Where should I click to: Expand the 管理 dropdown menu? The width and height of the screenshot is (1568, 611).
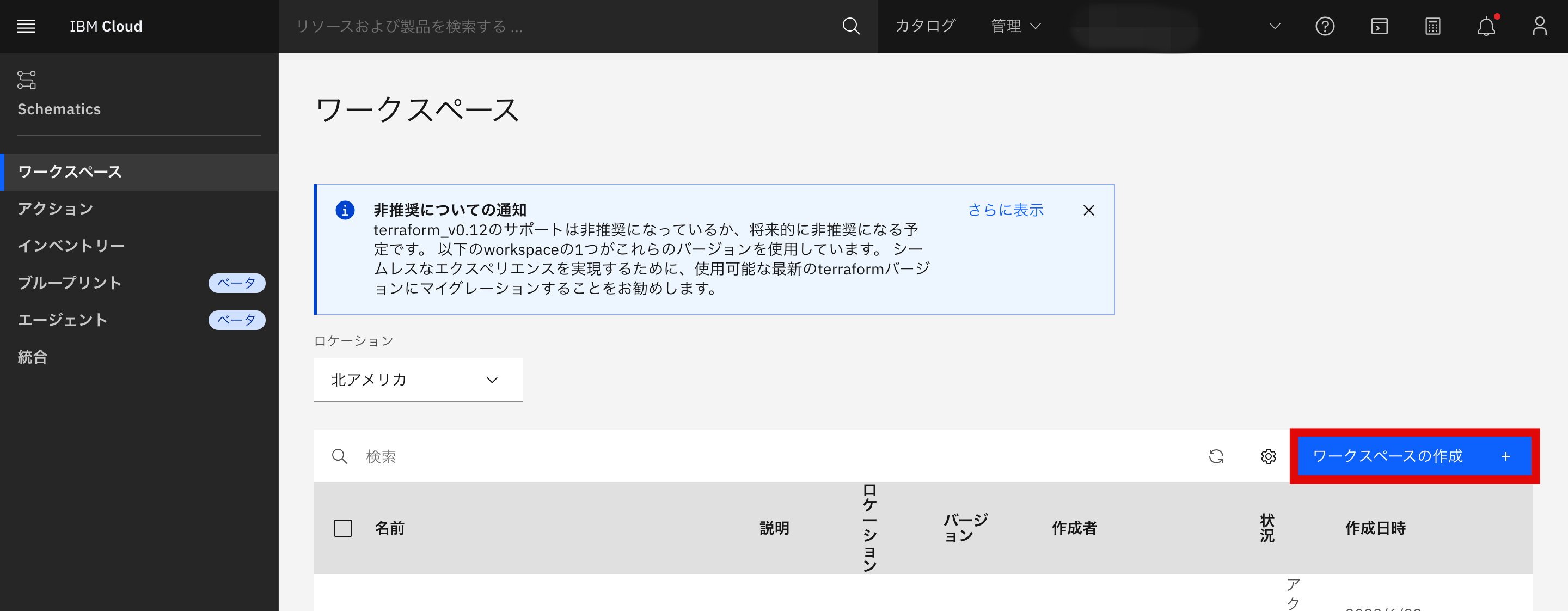tap(1014, 26)
